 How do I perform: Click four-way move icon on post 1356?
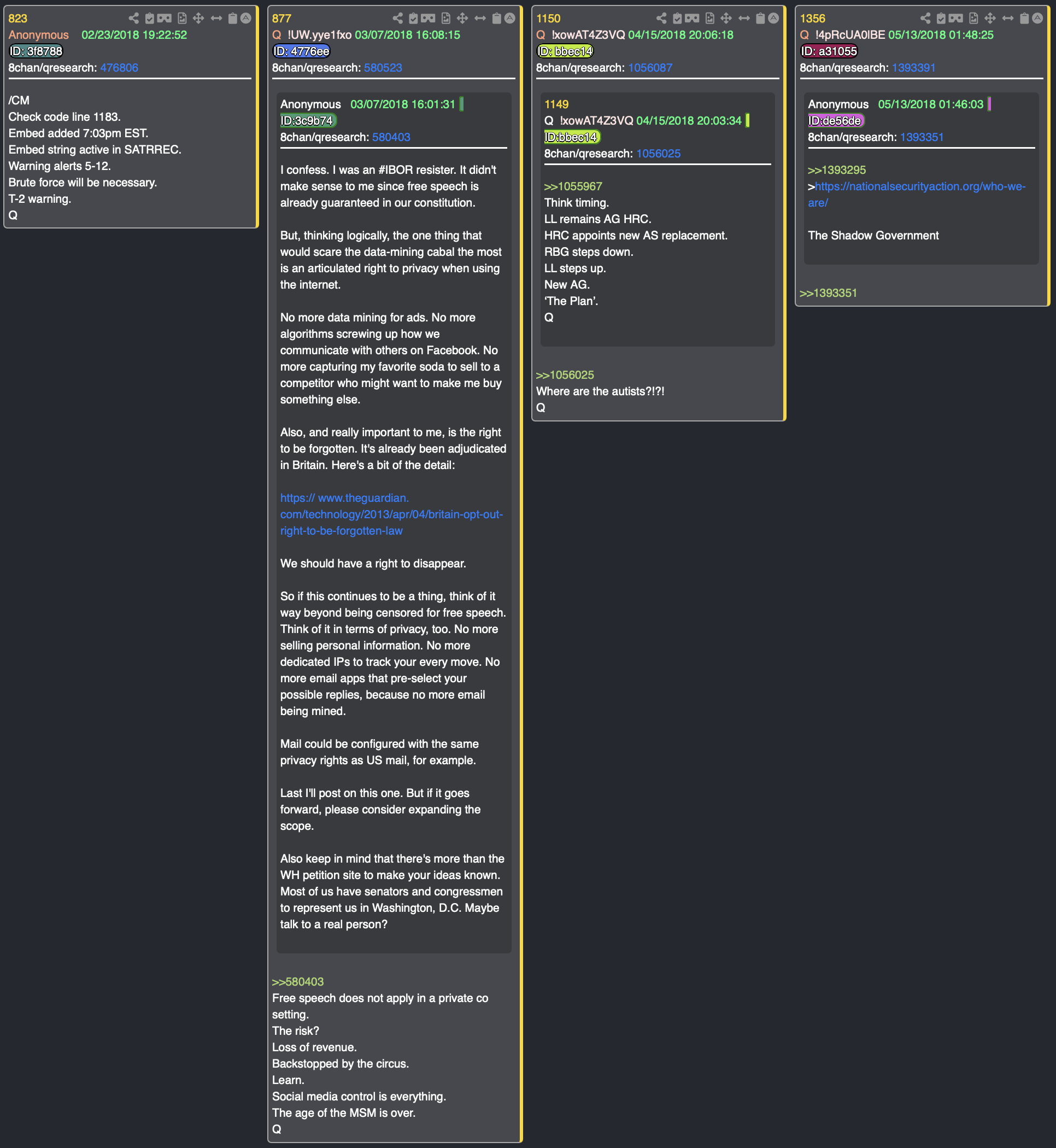(990, 18)
